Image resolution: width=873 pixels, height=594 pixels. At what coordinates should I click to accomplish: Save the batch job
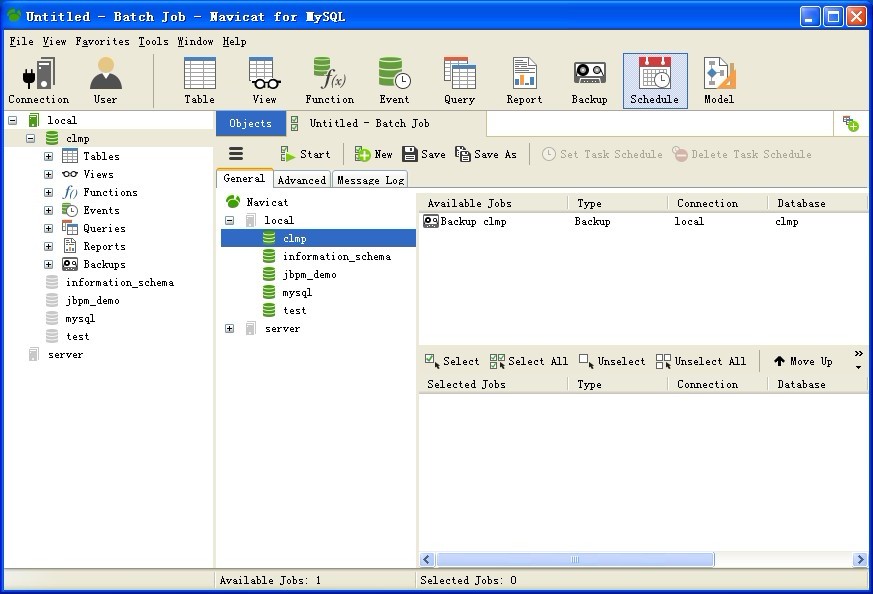tap(424, 154)
